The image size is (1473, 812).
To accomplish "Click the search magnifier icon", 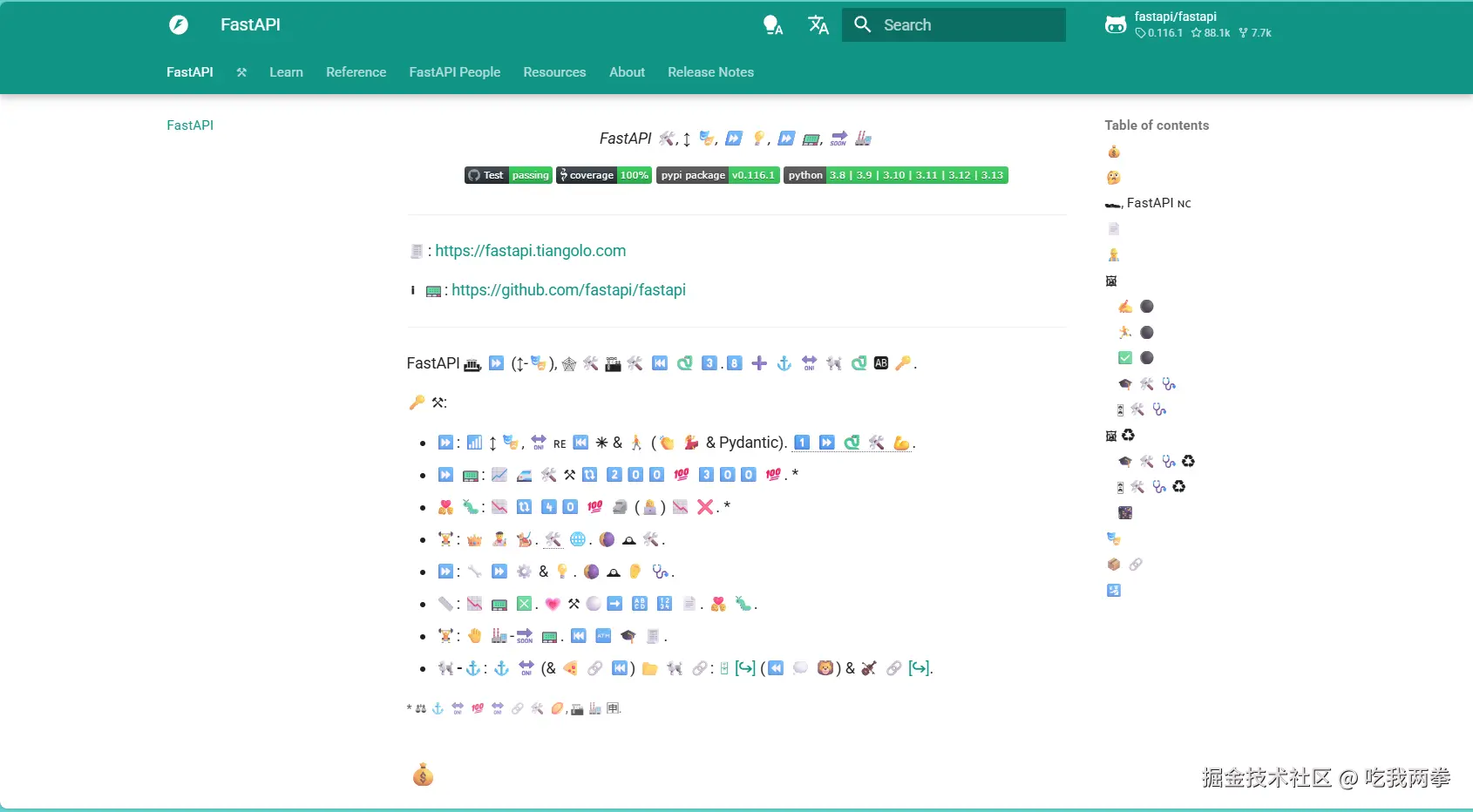I will click(862, 24).
